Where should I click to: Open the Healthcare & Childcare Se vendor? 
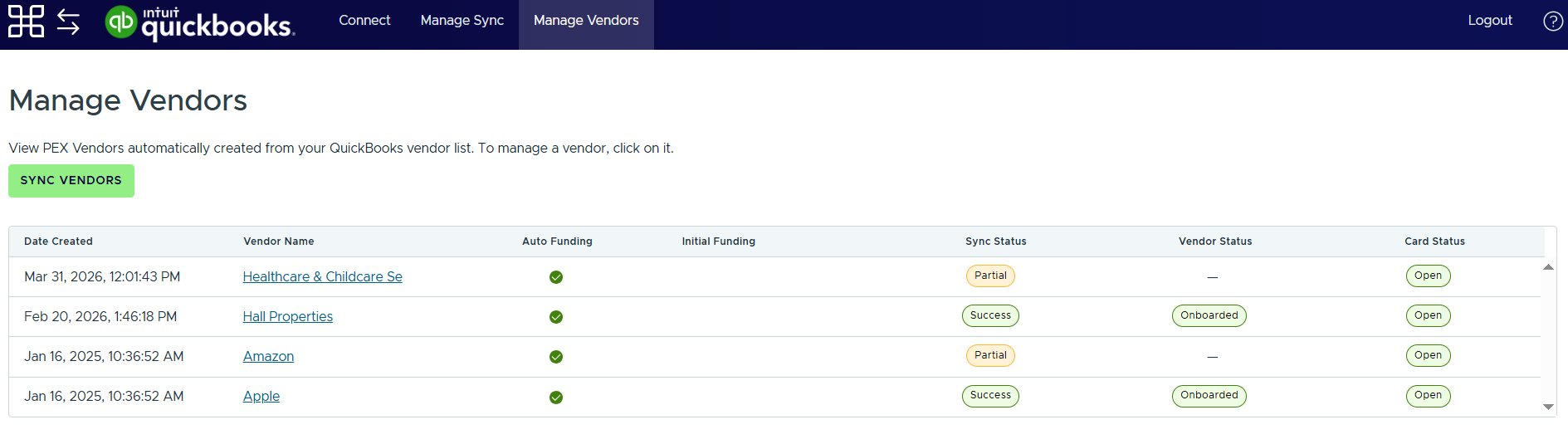pos(322,277)
